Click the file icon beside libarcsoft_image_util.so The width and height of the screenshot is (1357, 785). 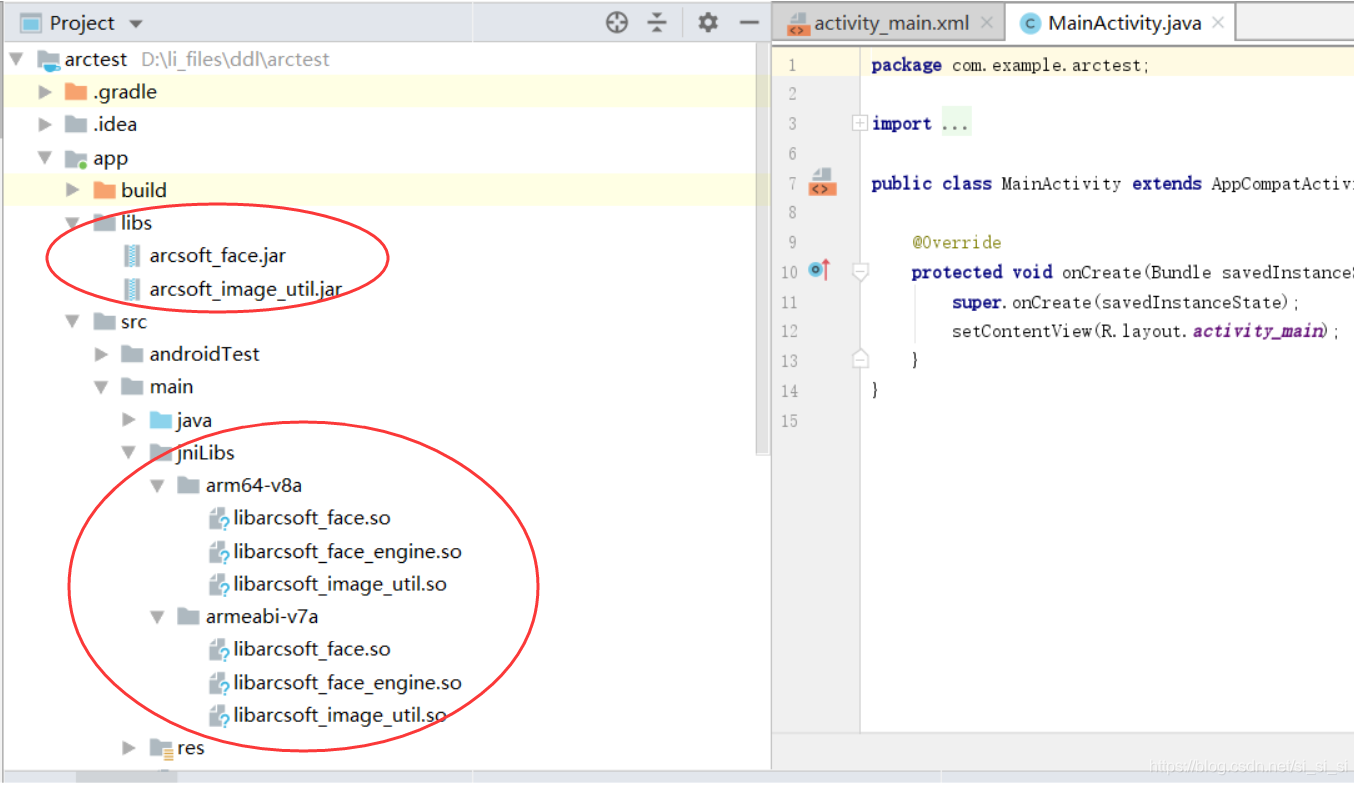pos(218,584)
